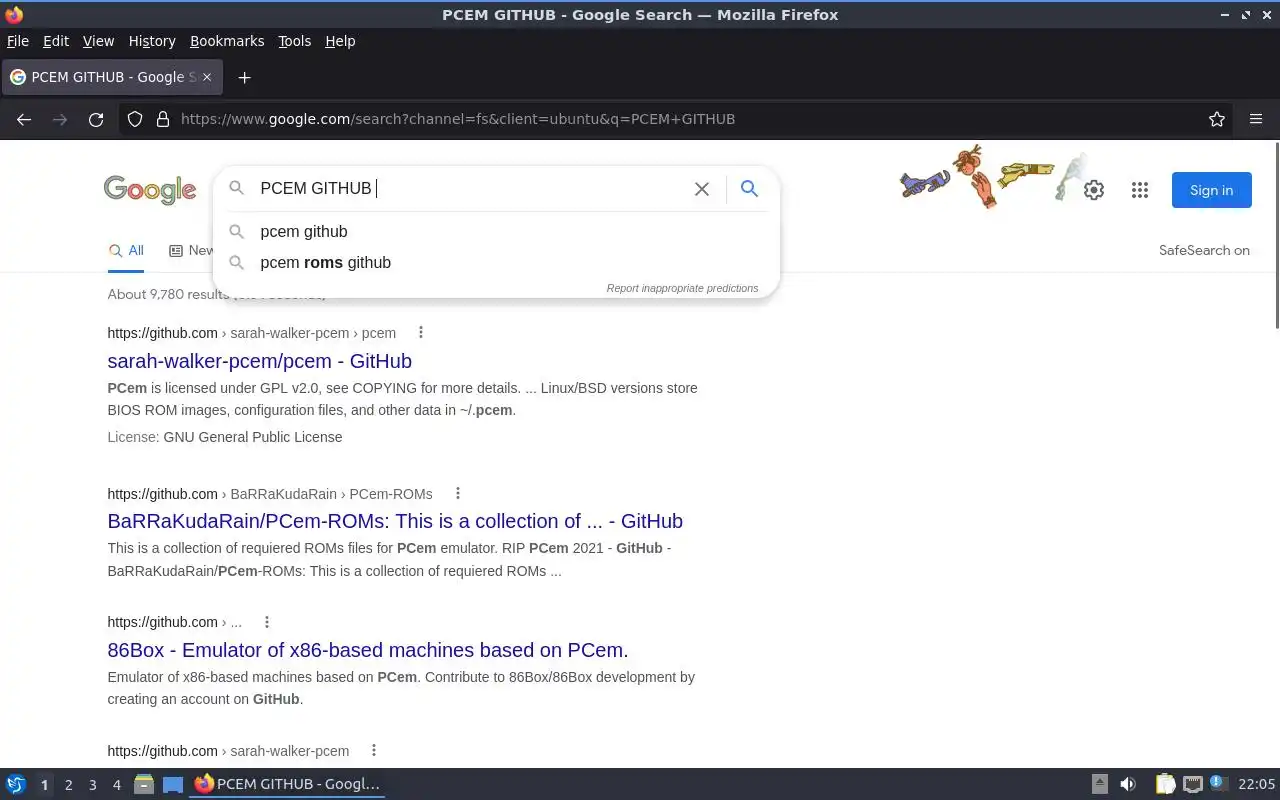1280x800 pixels.
Task: Open the News results tab
Action: [x=191, y=251]
